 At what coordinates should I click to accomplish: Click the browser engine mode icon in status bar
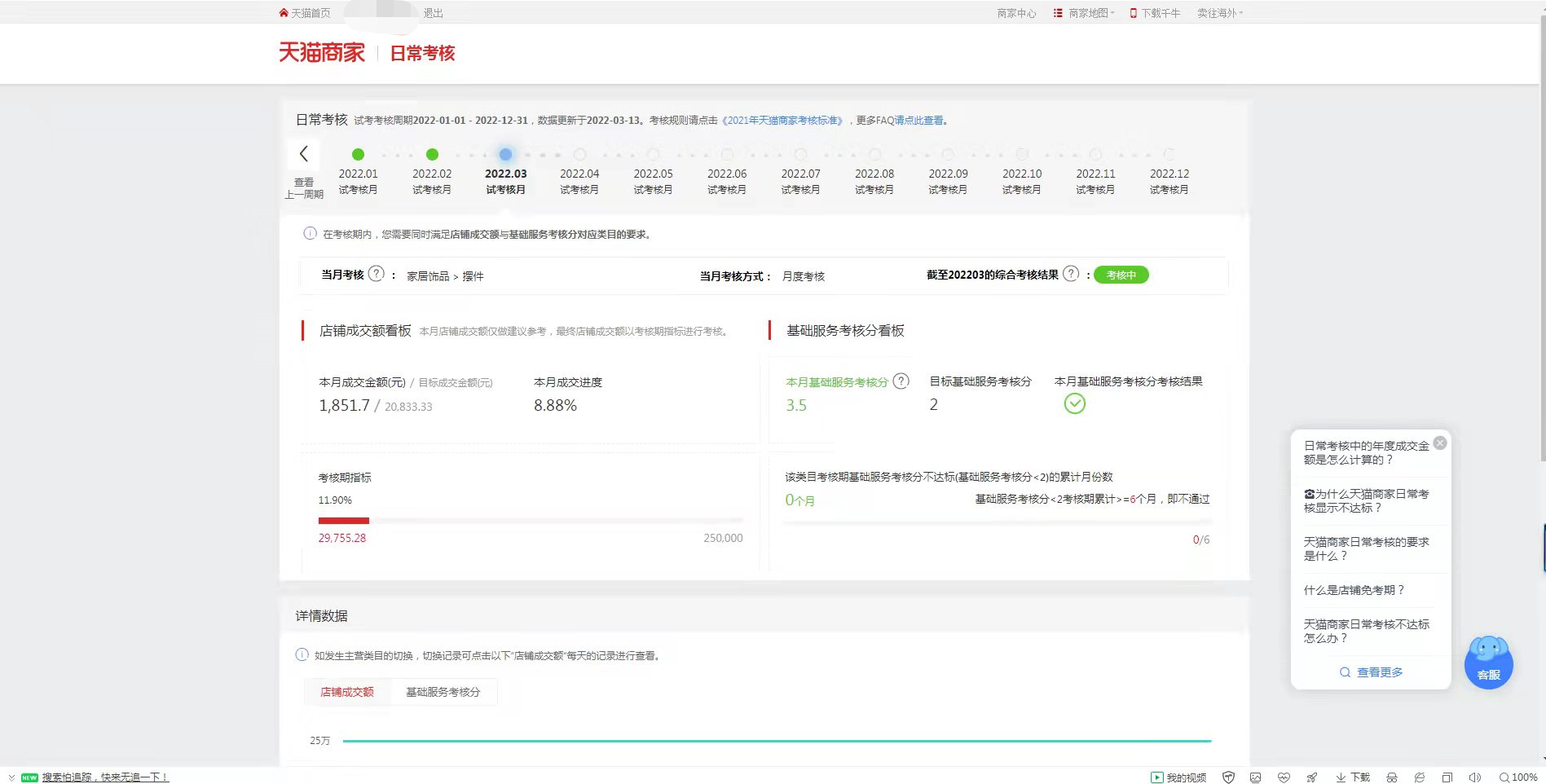1420,777
